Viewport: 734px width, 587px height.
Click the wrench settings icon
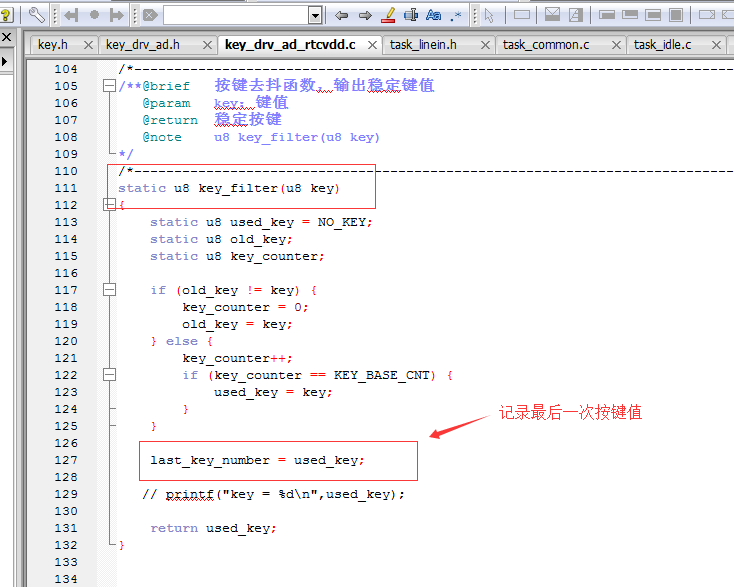[37, 15]
